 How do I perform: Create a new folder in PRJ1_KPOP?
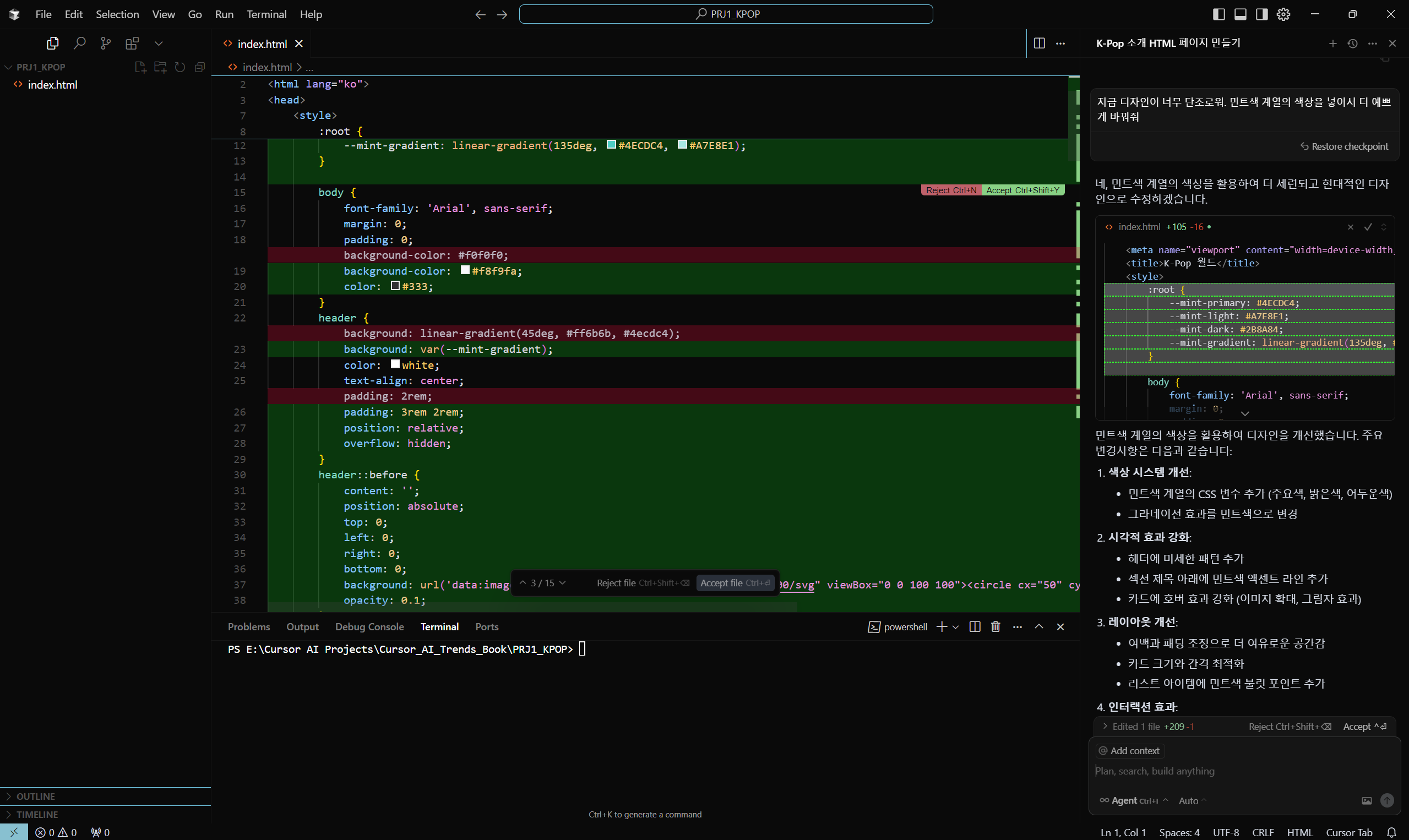160,67
